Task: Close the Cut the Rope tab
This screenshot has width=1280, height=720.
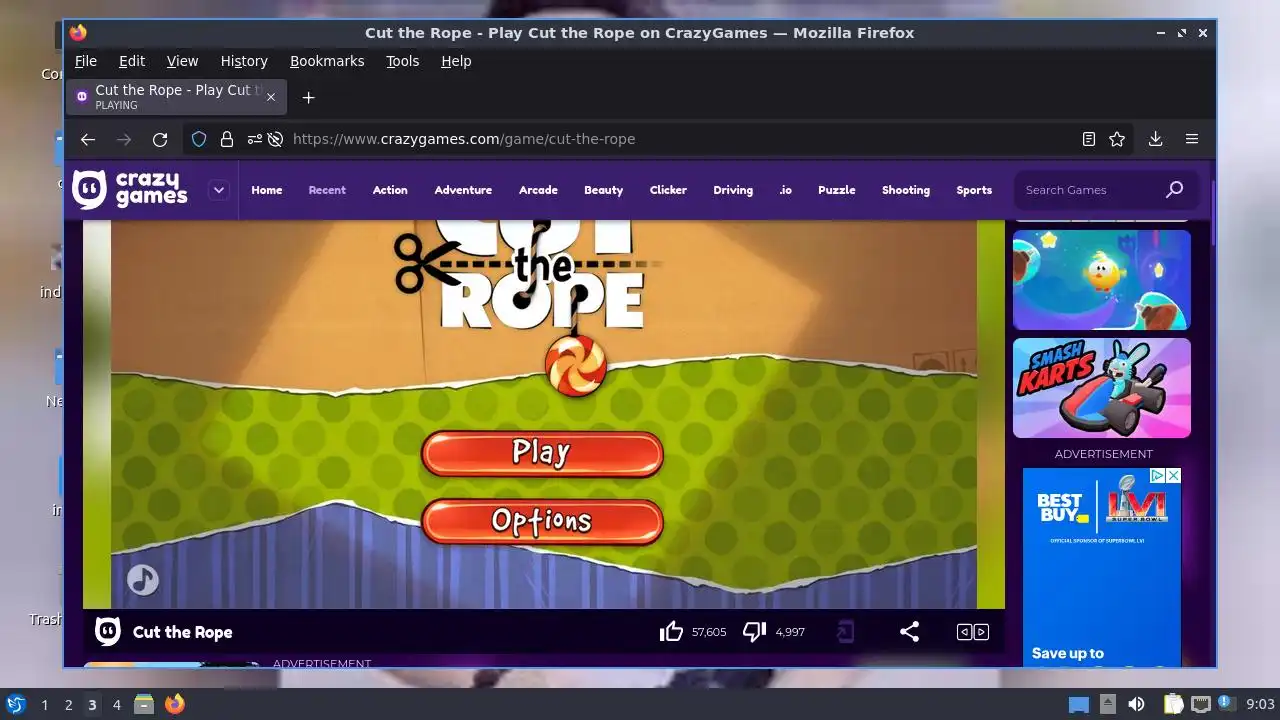Action: (x=270, y=97)
